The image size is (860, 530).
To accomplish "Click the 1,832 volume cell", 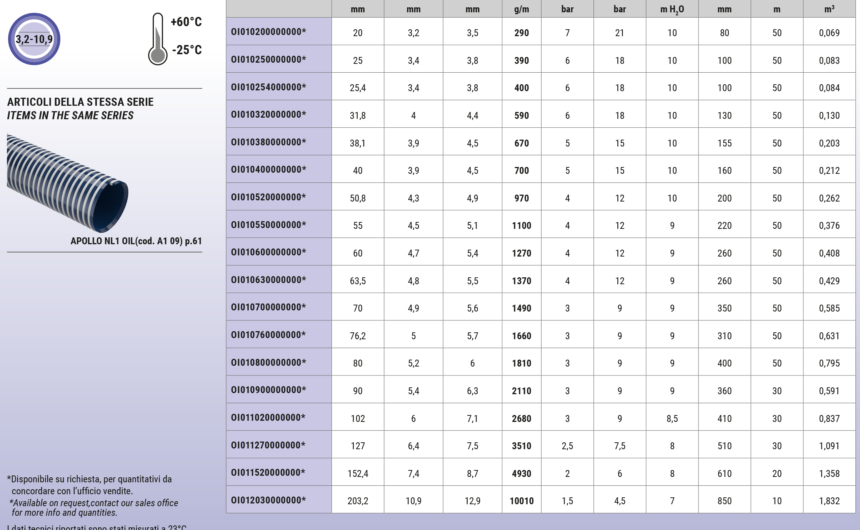I will pyautogui.click(x=829, y=500).
